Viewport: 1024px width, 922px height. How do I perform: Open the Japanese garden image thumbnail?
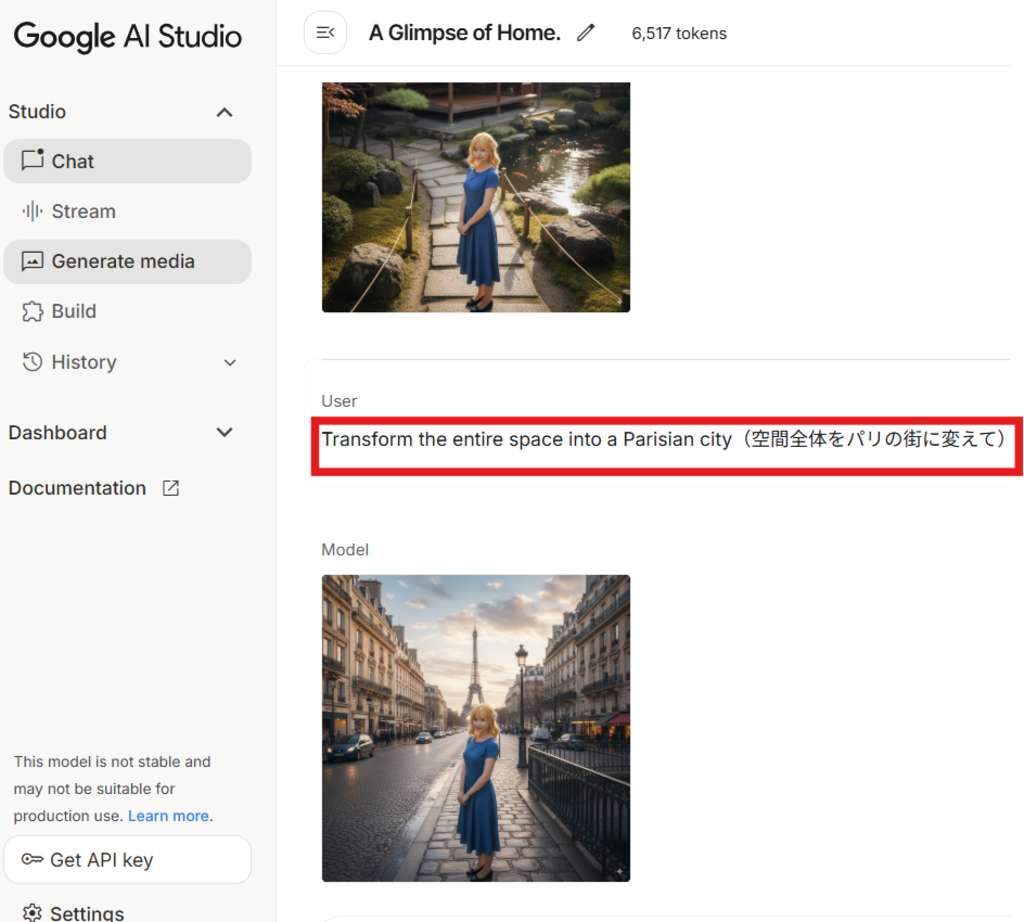click(x=476, y=197)
